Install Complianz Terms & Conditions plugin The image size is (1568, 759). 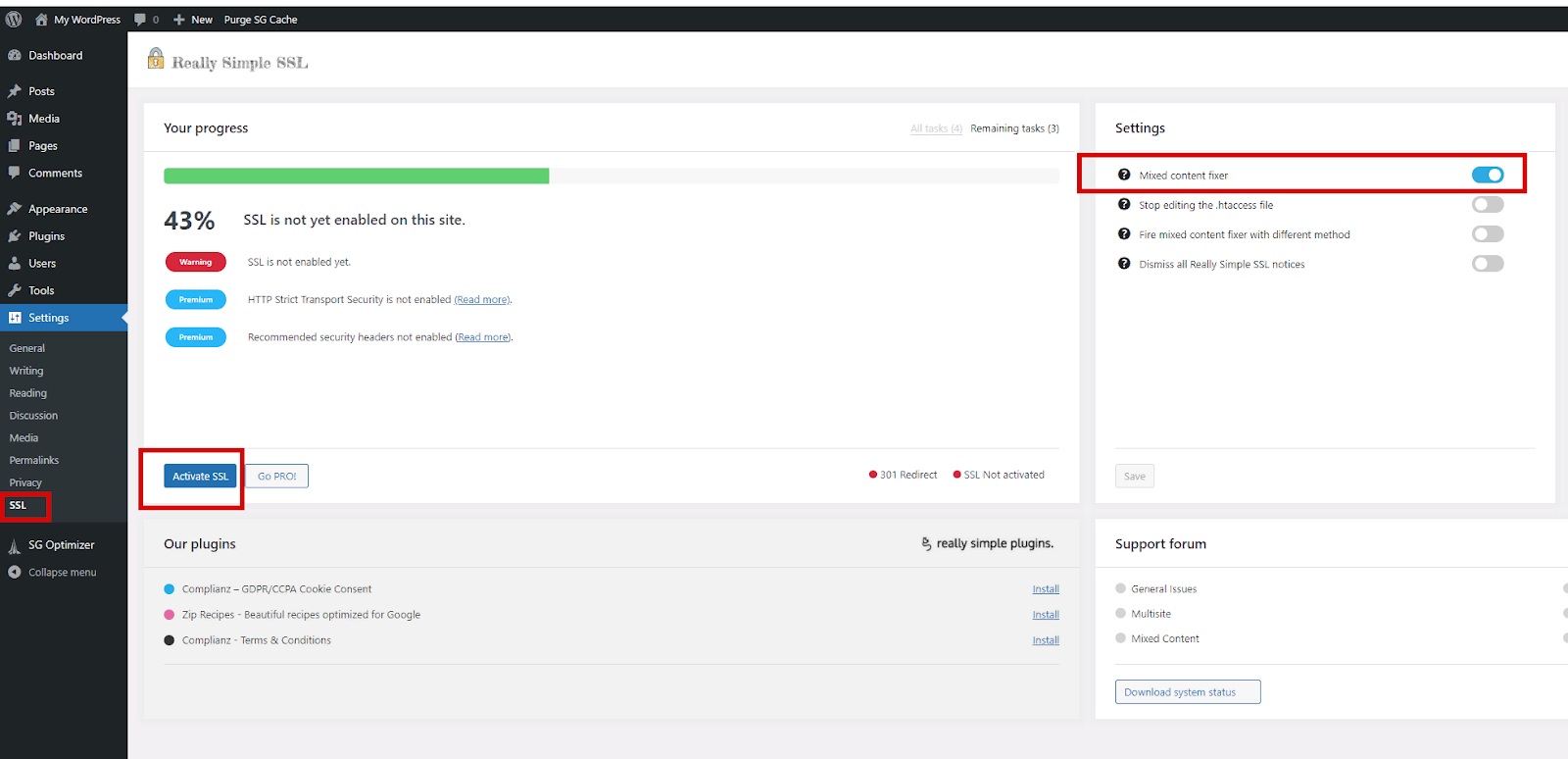tap(1046, 640)
